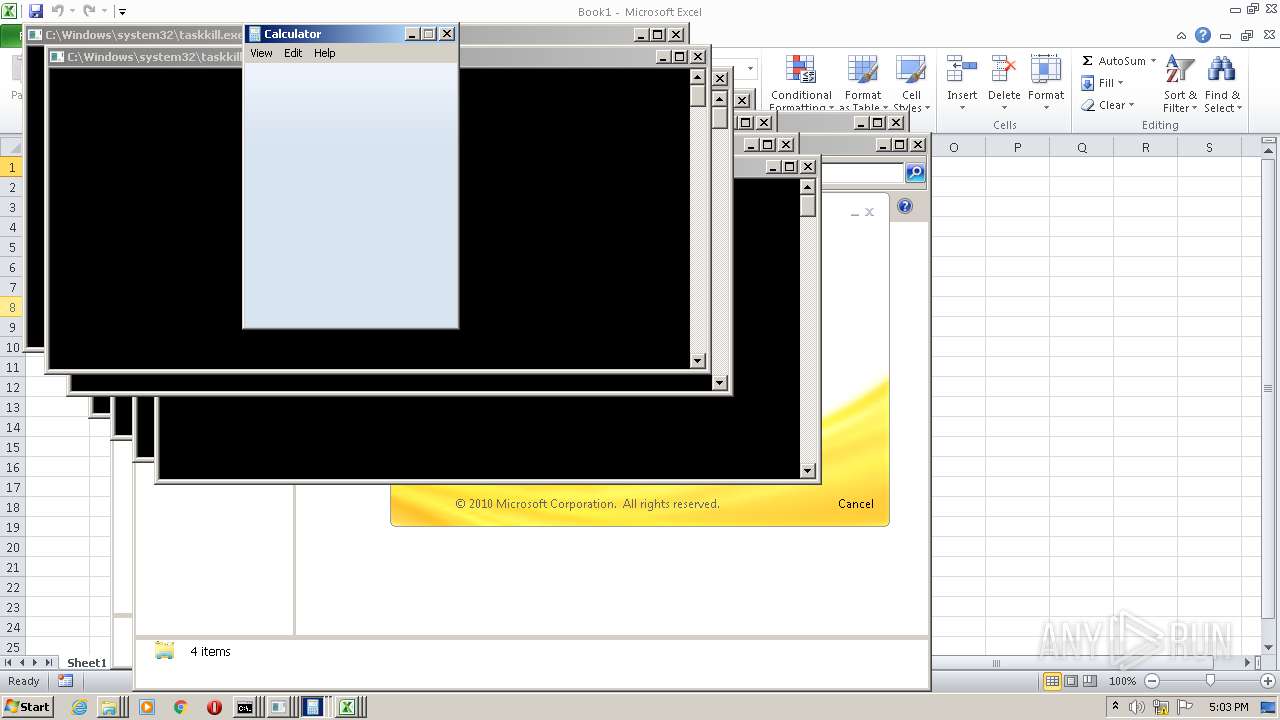Minimize the Excel ribbon with caret
This screenshot has width=1280, height=720.
click(x=1182, y=35)
